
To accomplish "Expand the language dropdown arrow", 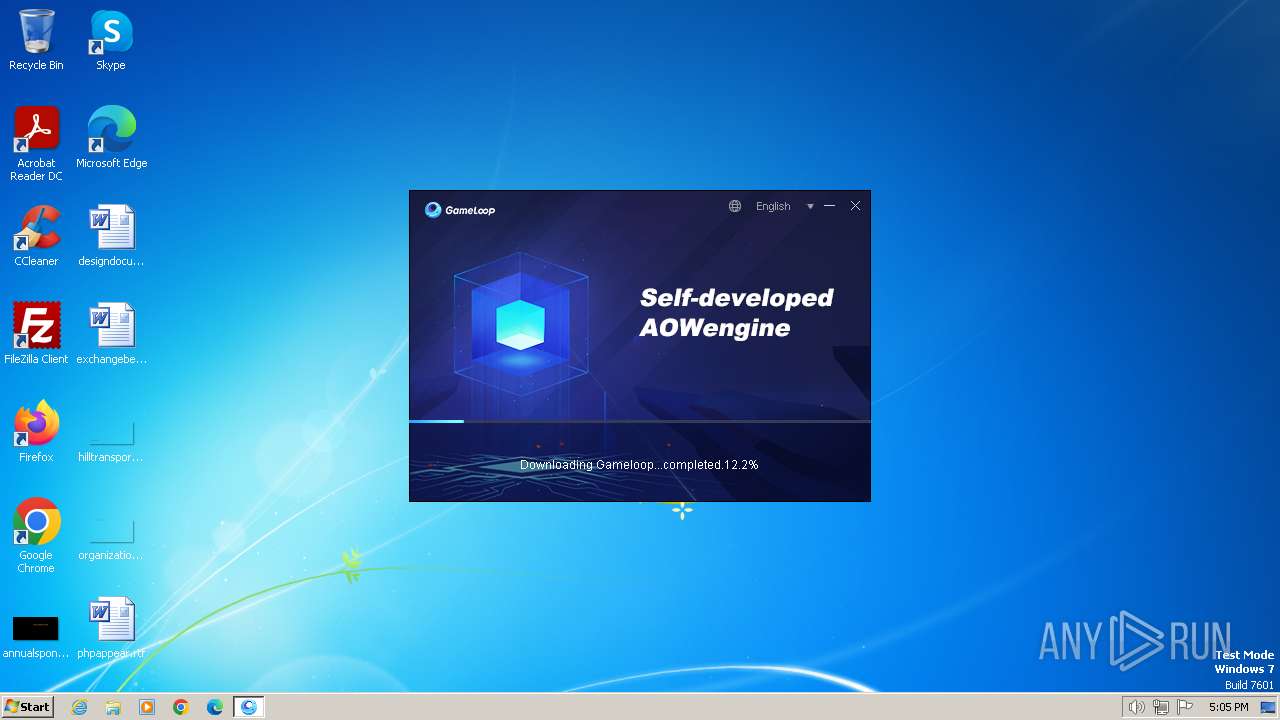I will tap(810, 207).
